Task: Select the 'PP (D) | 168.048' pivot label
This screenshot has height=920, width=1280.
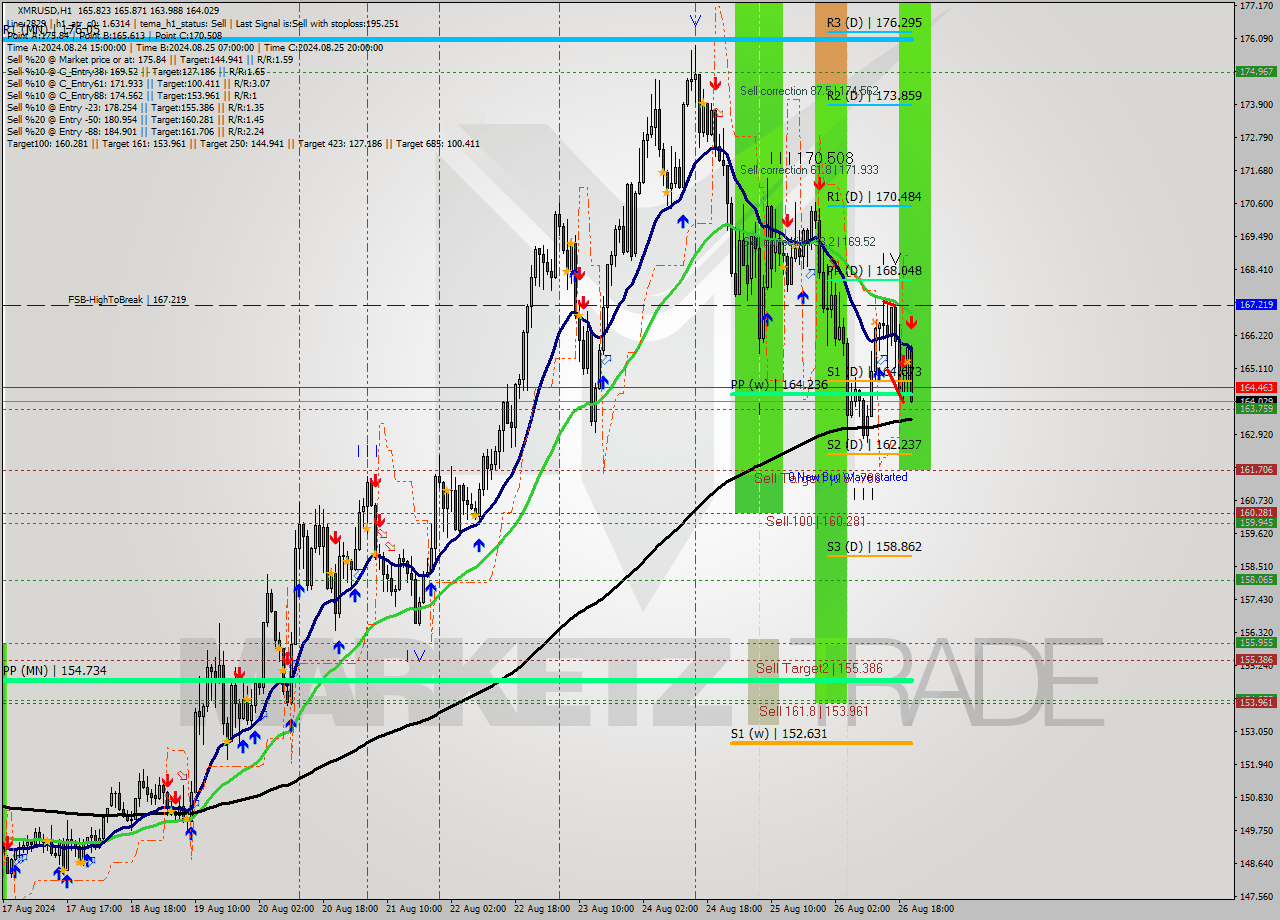Action: (874, 271)
